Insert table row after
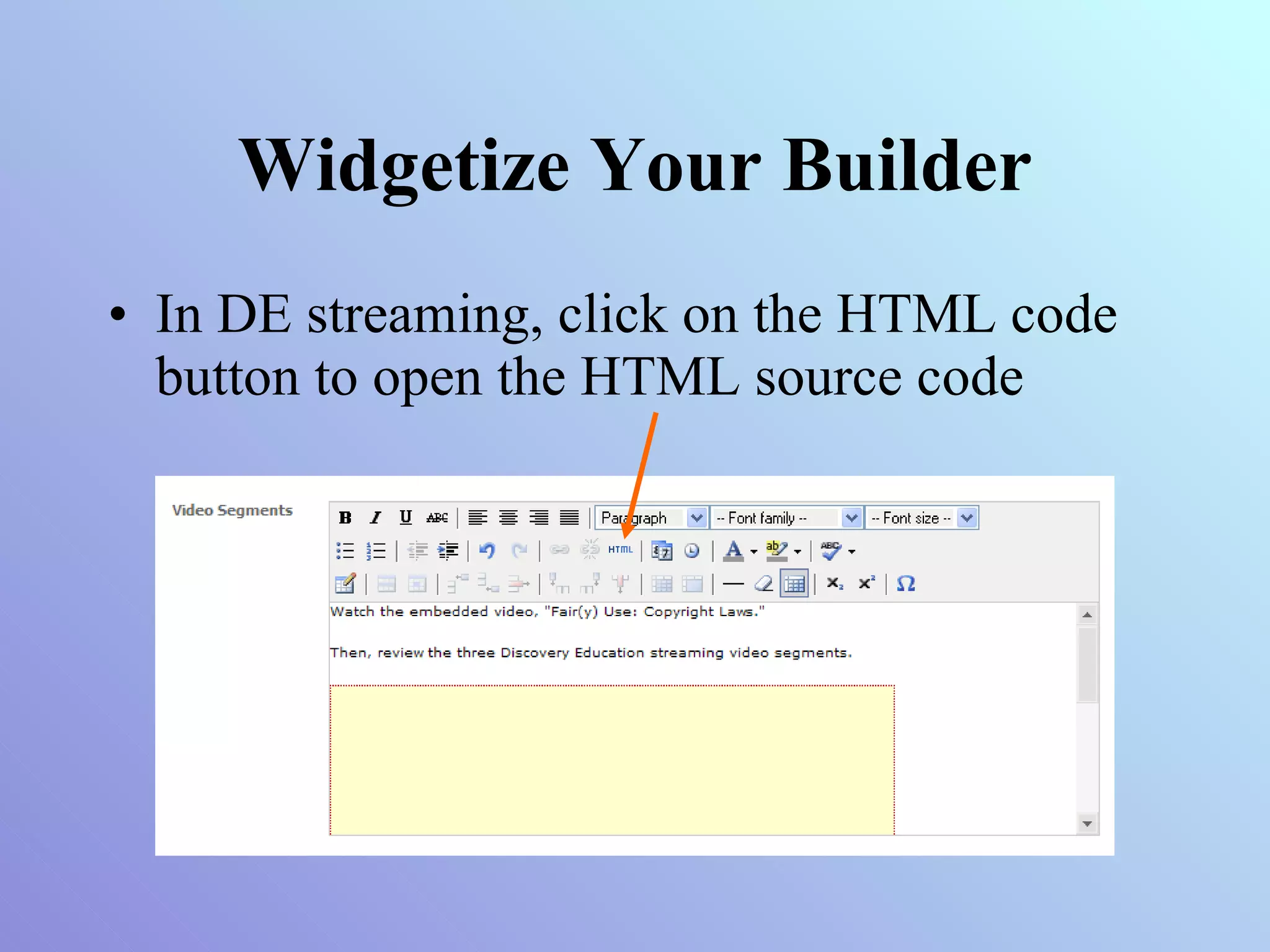Viewport: 1270px width, 952px height. click(489, 584)
